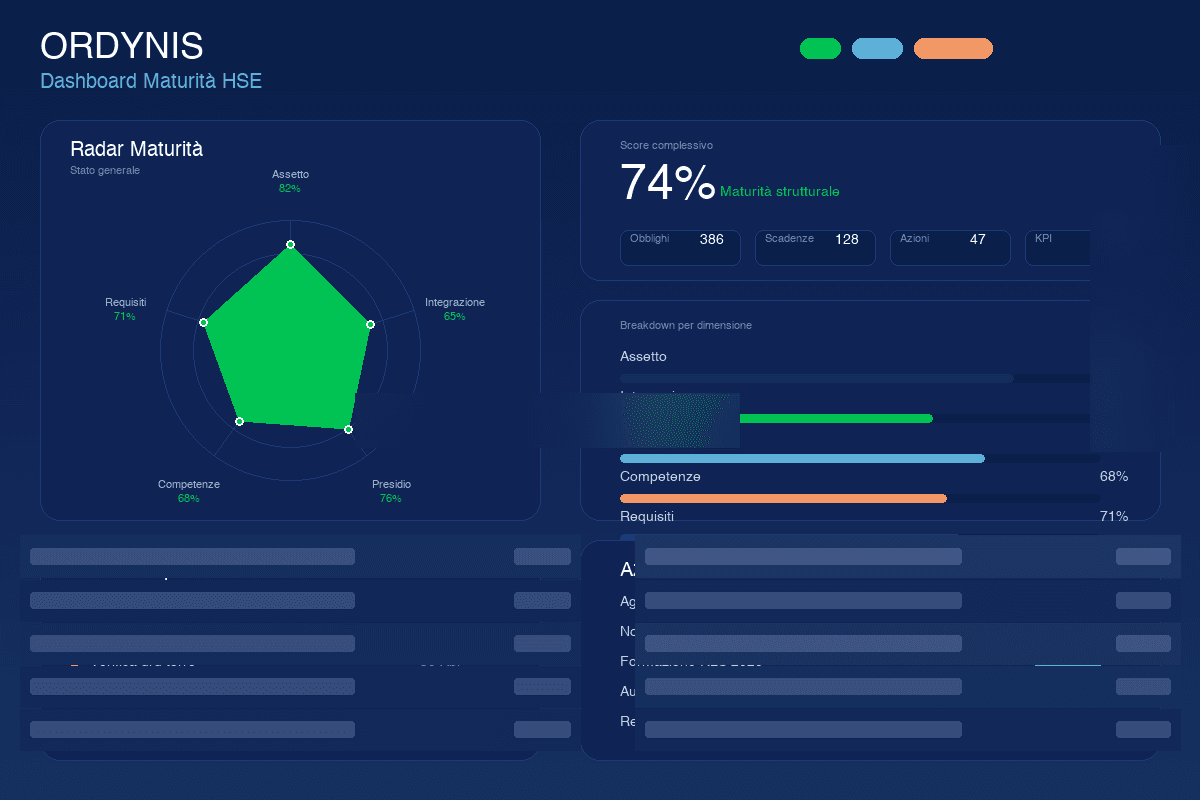Click the Azioni 47 card
The height and width of the screenshot is (800, 1200).
(950, 247)
